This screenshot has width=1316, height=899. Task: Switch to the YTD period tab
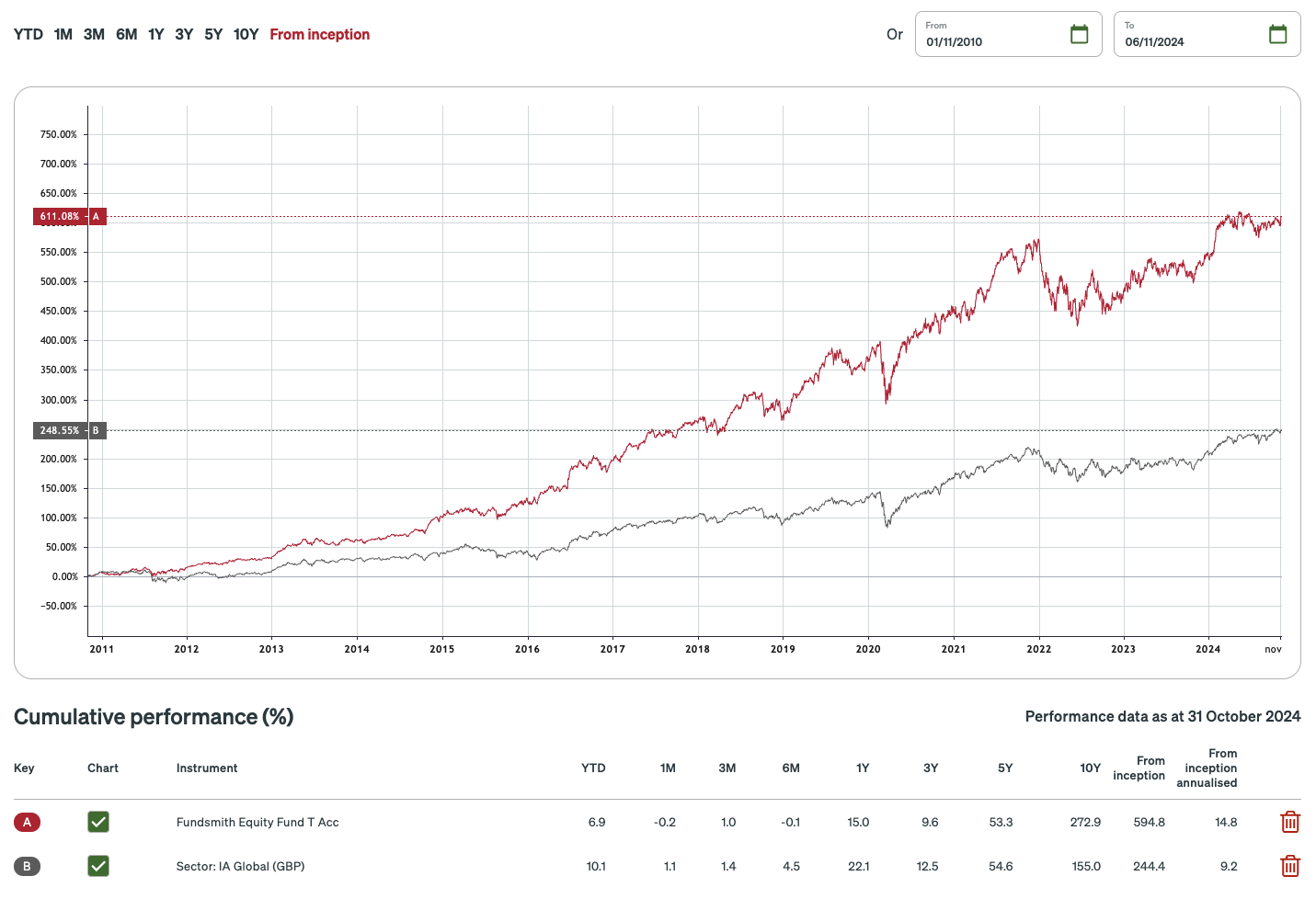coord(29,33)
